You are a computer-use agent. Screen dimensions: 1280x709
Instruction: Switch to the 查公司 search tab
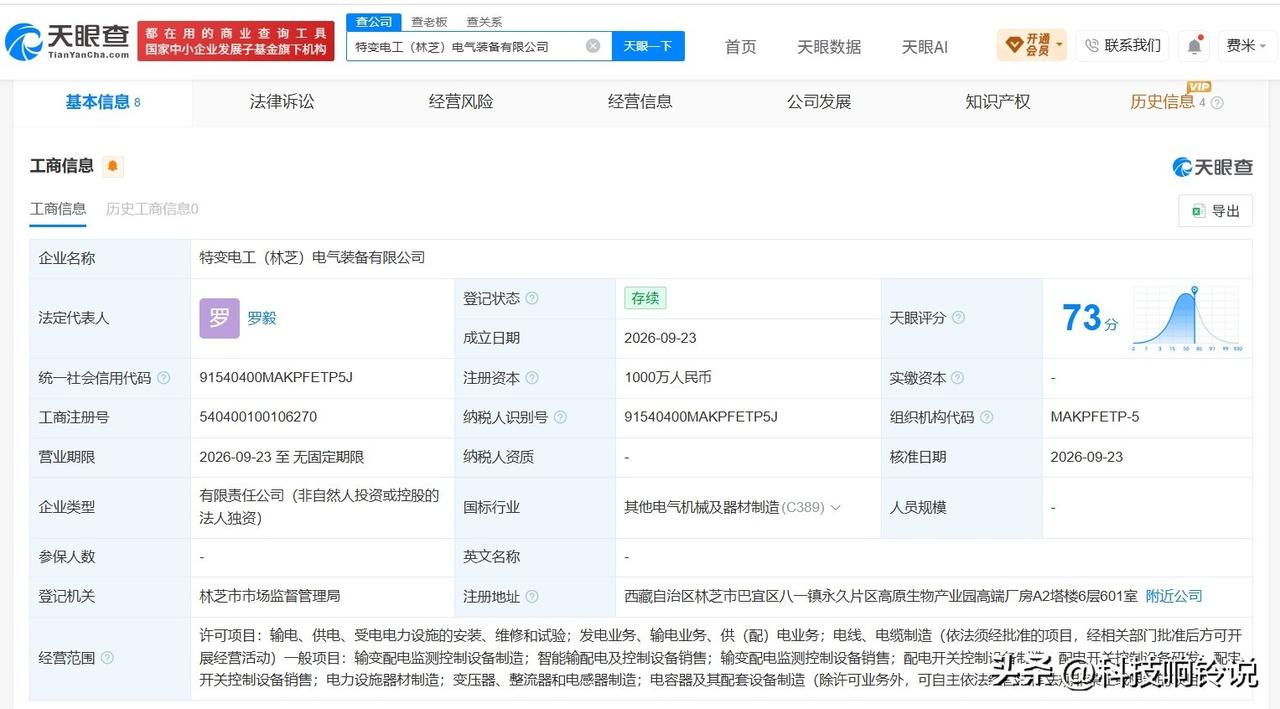[374, 21]
